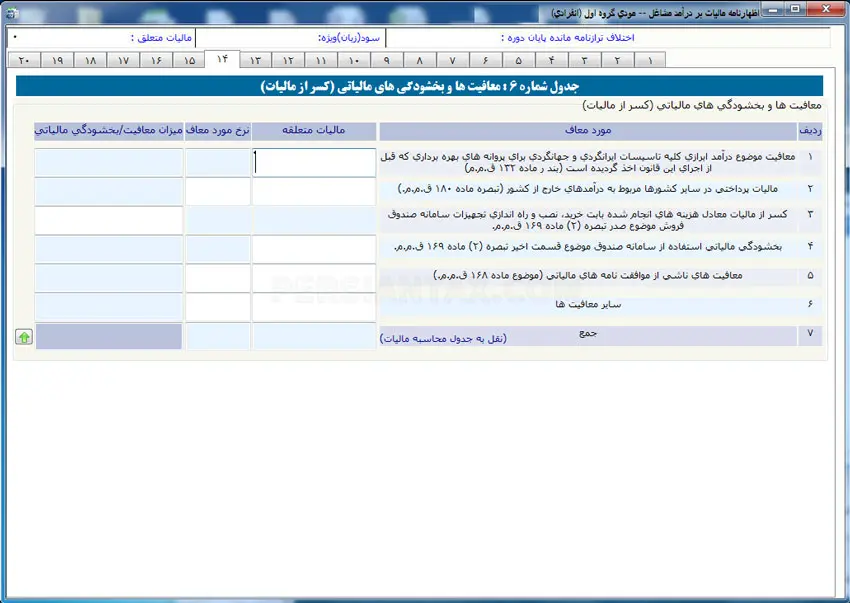Switch to tab ۷
Image resolution: width=850 pixels, height=603 pixels.
tap(452, 60)
